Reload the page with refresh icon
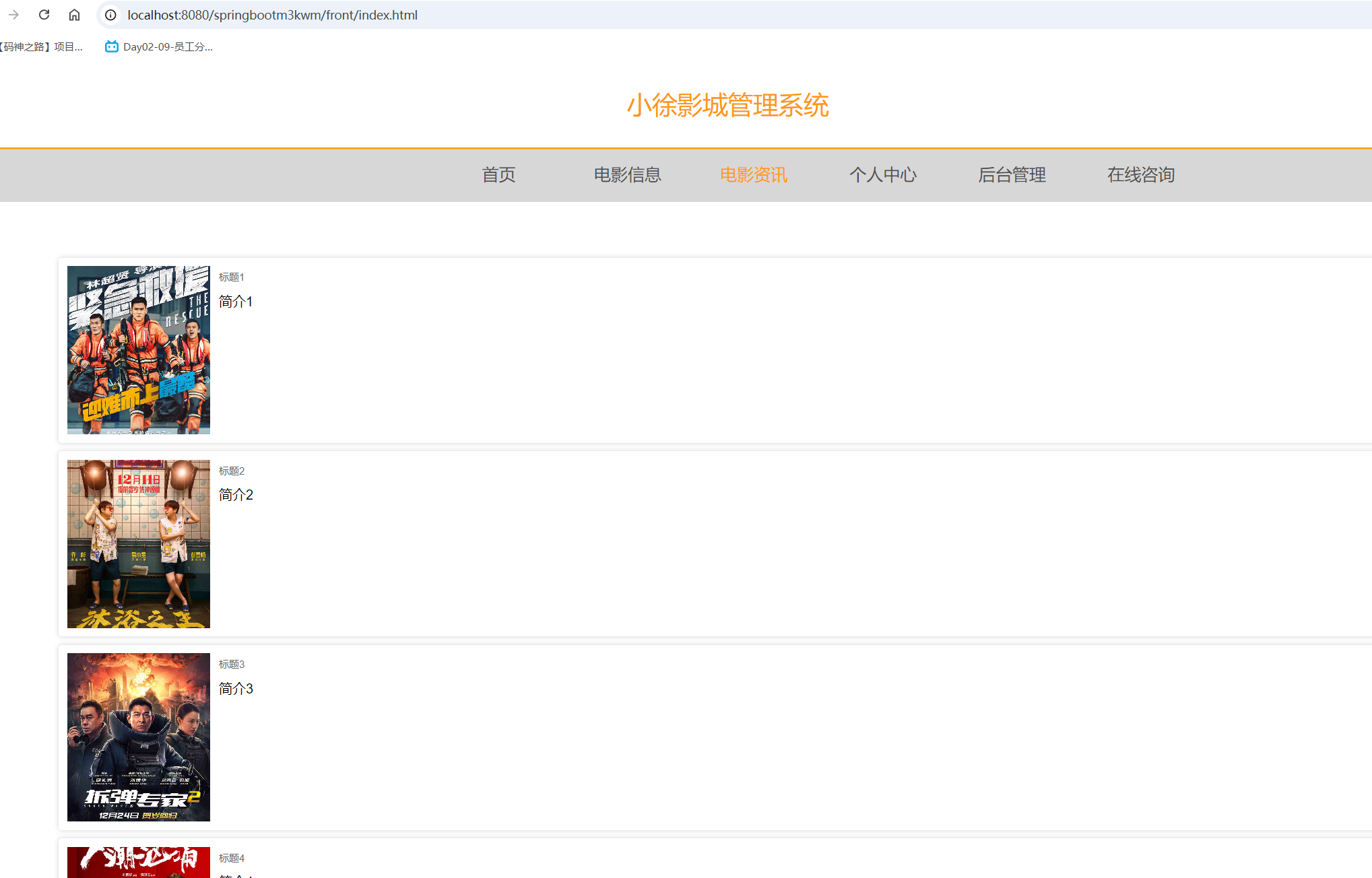Viewport: 1372px width, 878px height. pyautogui.click(x=44, y=15)
